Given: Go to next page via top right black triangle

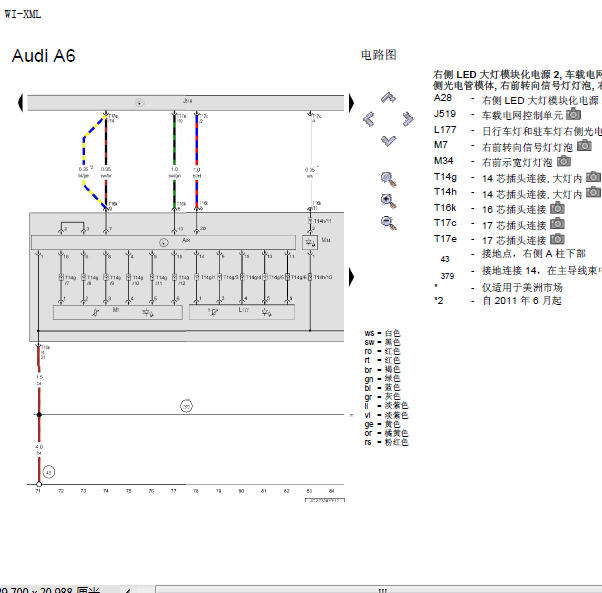Looking at the screenshot, I should pos(351,103).
